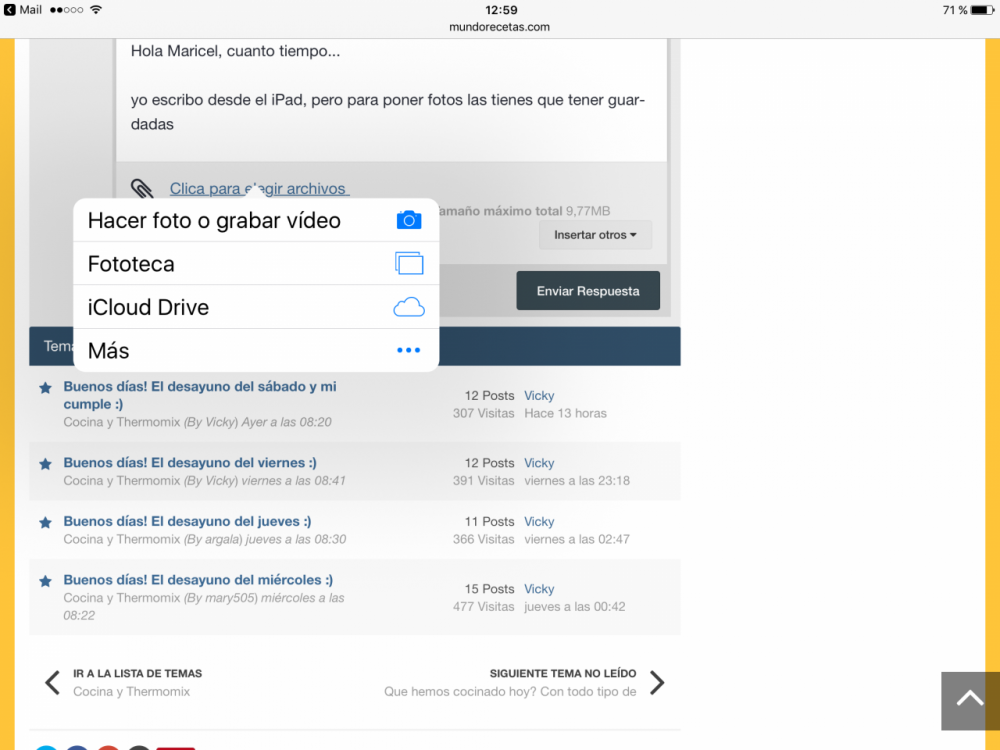The width and height of the screenshot is (1000, 750).
Task: Click the star beside desayuno del jueves
Action: click(x=45, y=522)
